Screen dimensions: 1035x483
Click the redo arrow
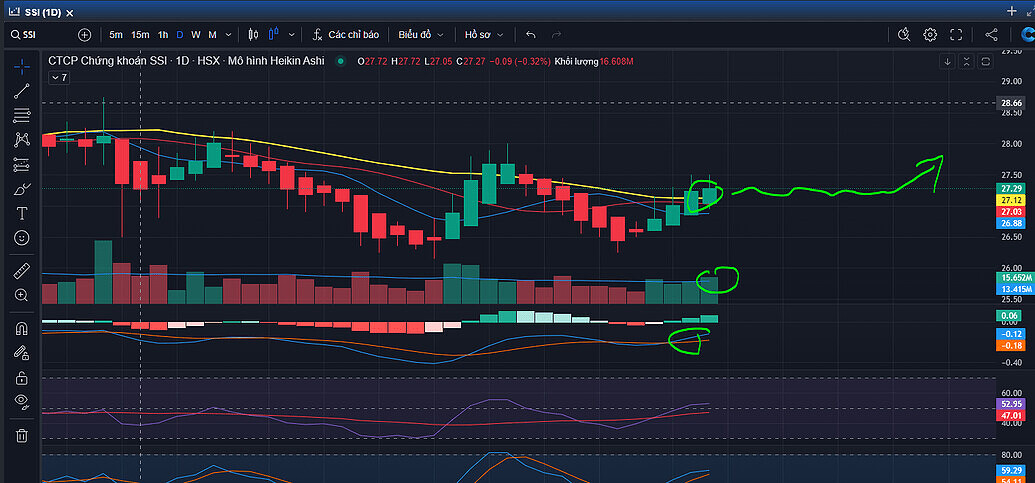point(556,35)
